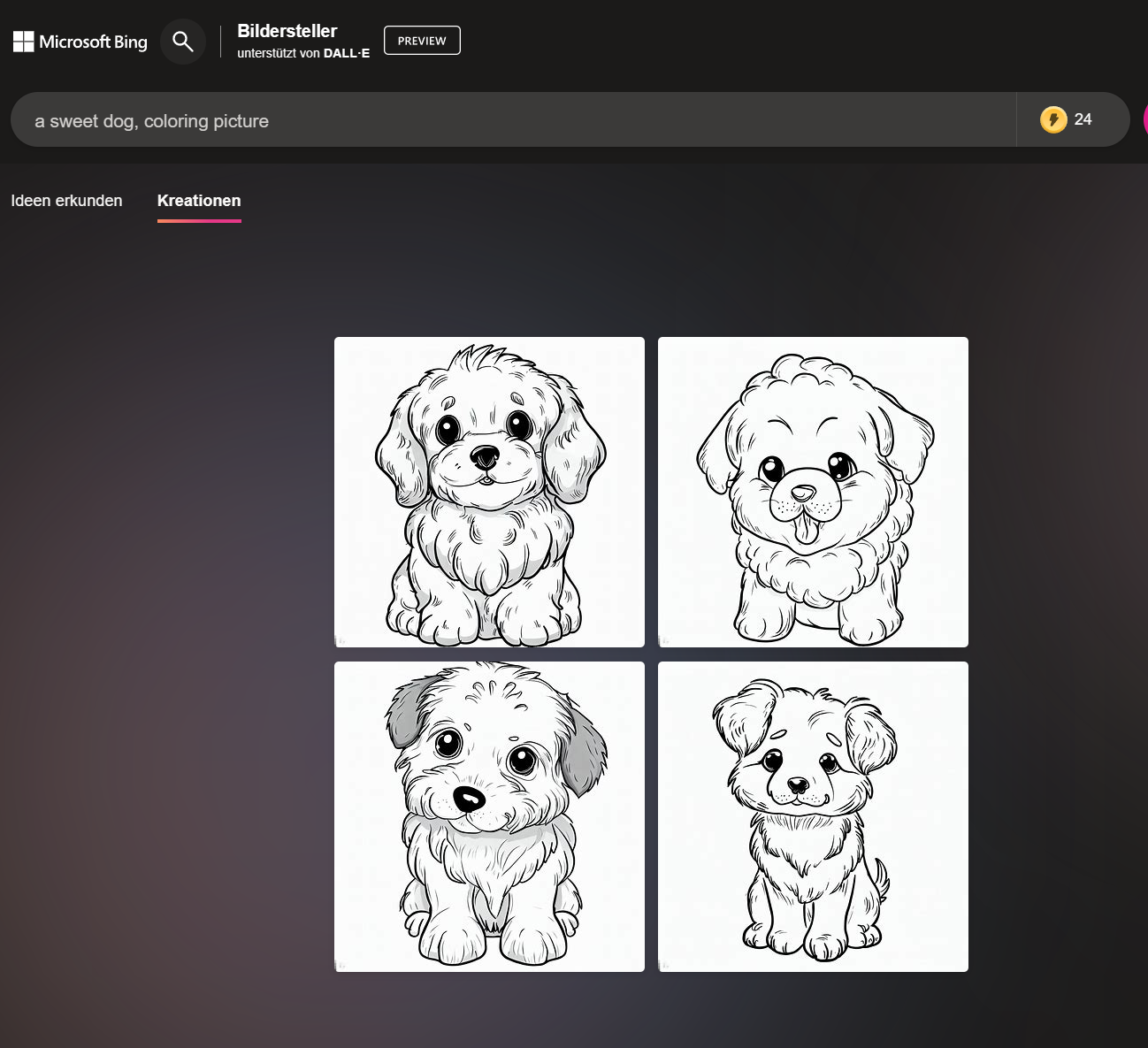Click the 'unterstützt von DALL·E' subtitle
The image size is (1148, 1048).
[x=303, y=53]
